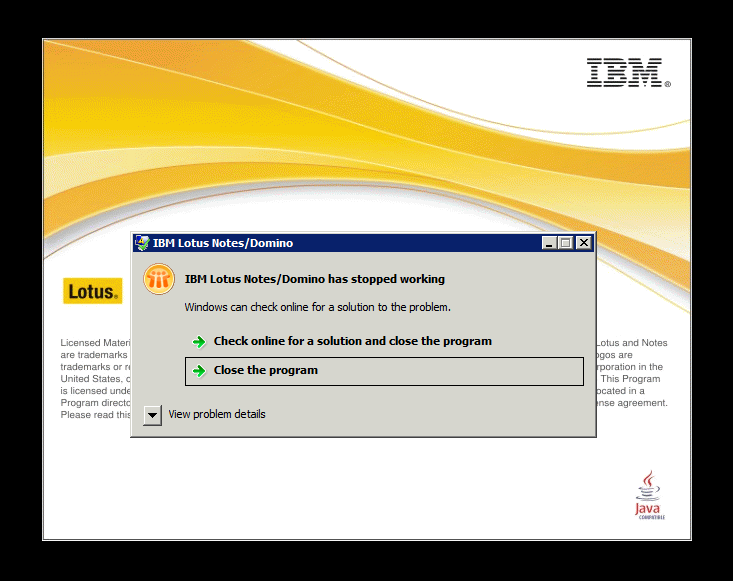Click green arrow beside Check online option
The image size is (733, 581).
(x=199, y=342)
